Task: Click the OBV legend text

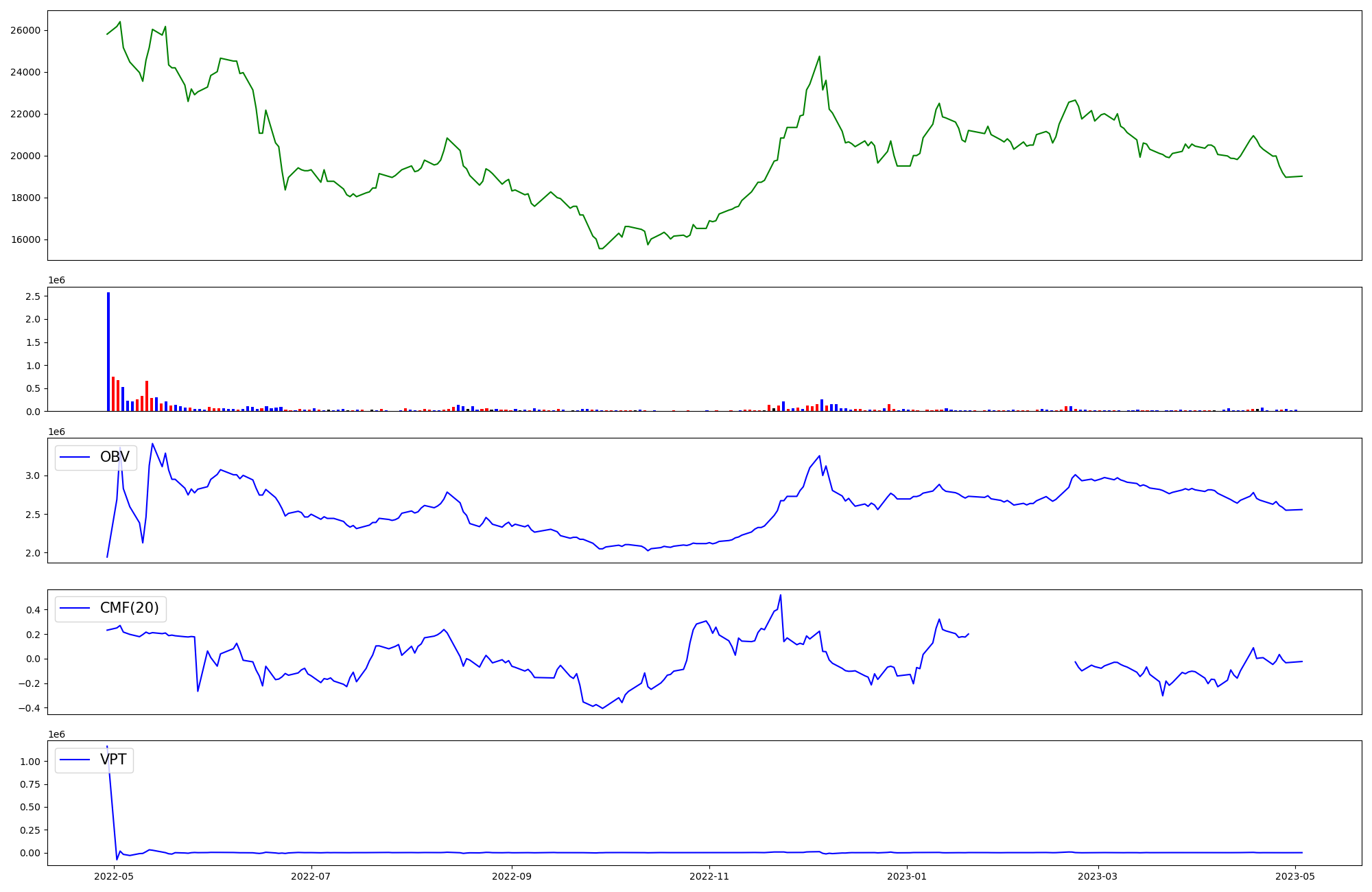Action: pyautogui.click(x=115, y=457)
